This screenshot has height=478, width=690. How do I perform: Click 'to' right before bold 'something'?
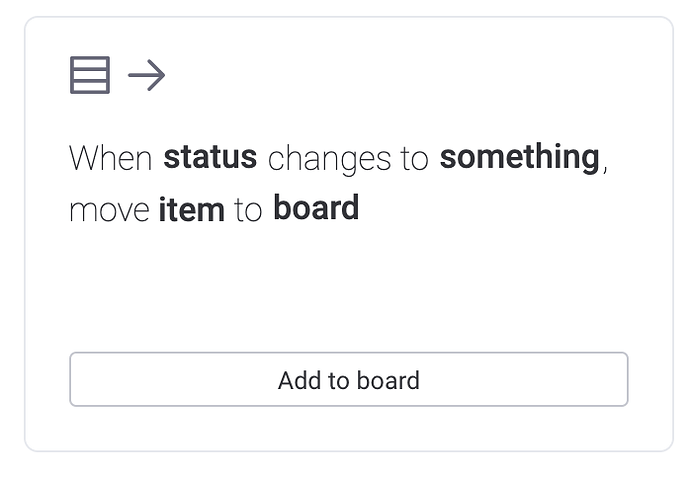[x=415, y=158]
